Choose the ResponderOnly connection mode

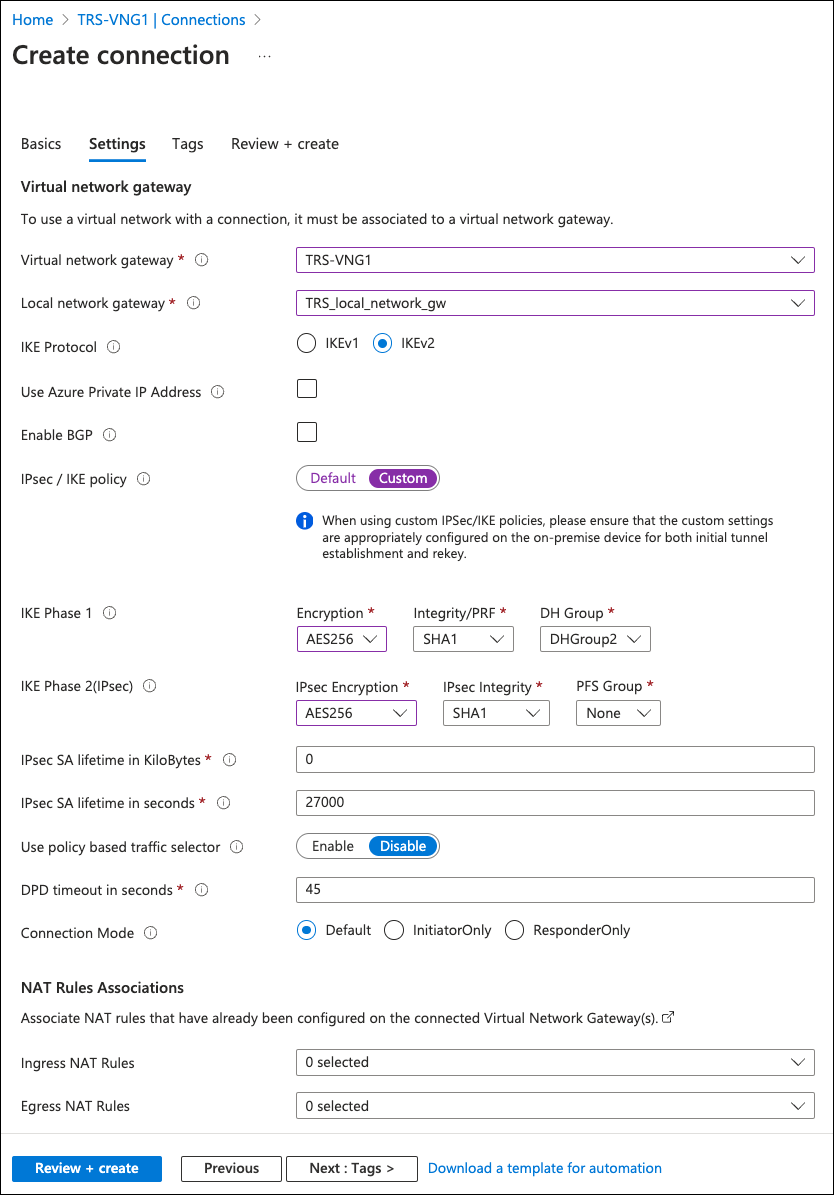click(x=515, y=931)
